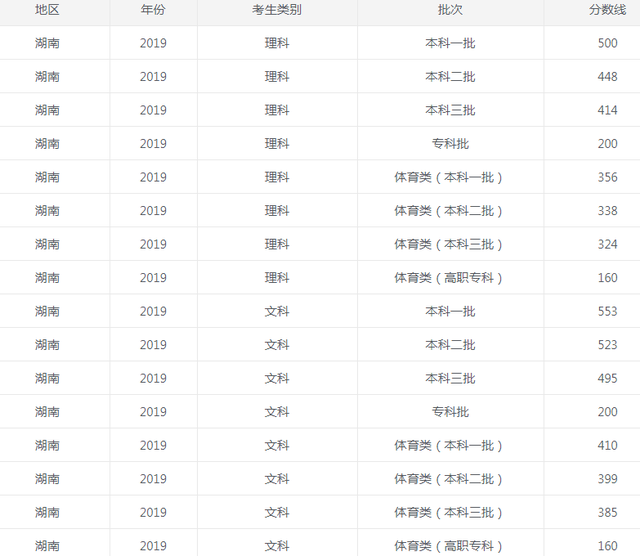Click the score cell showing 500

(x=607, y=43)
